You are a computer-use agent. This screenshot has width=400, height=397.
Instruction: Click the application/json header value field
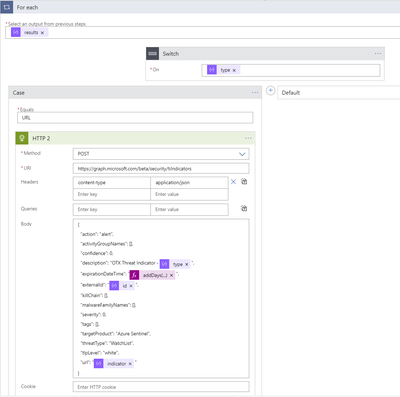pyautogui.click(x=189, y=183)
